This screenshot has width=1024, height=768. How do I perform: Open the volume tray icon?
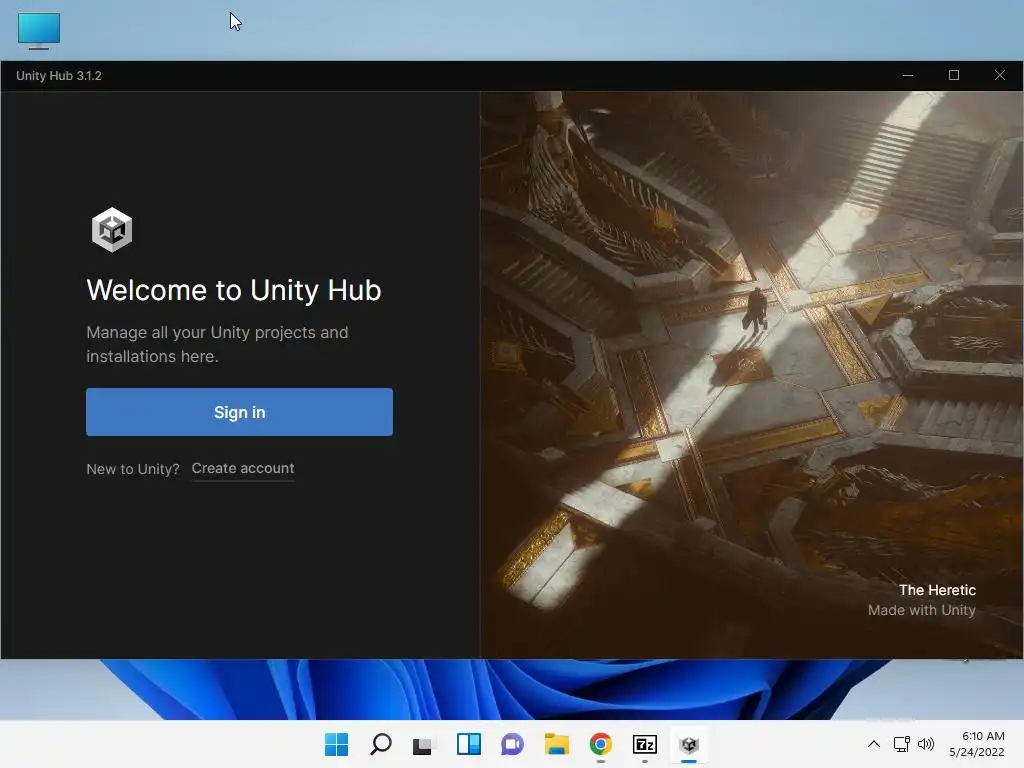click(926, 744)
